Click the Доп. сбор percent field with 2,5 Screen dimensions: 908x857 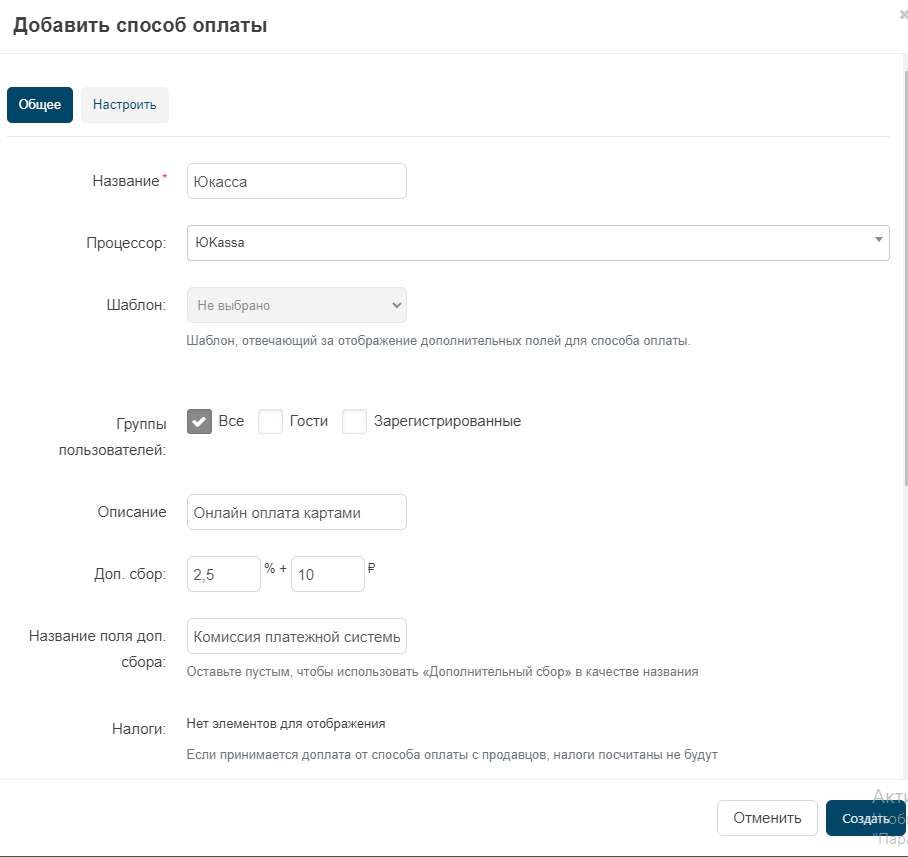tap(224, 574)
